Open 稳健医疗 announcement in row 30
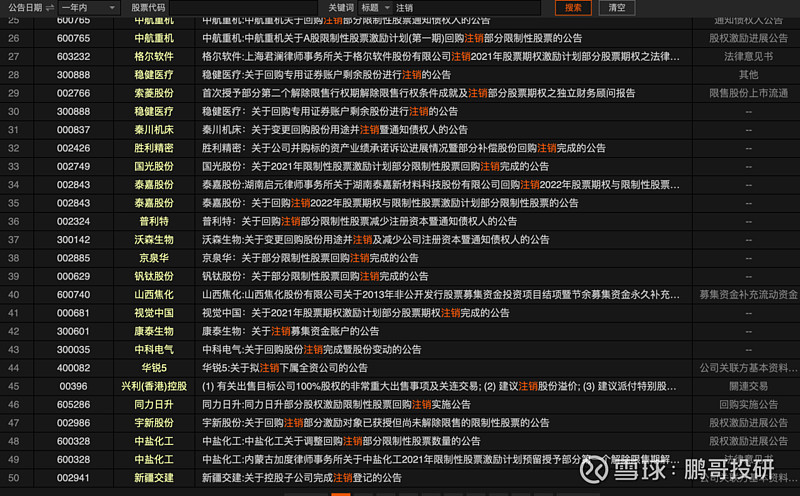This screenshot has height=496, width=800. pos(330,112)
